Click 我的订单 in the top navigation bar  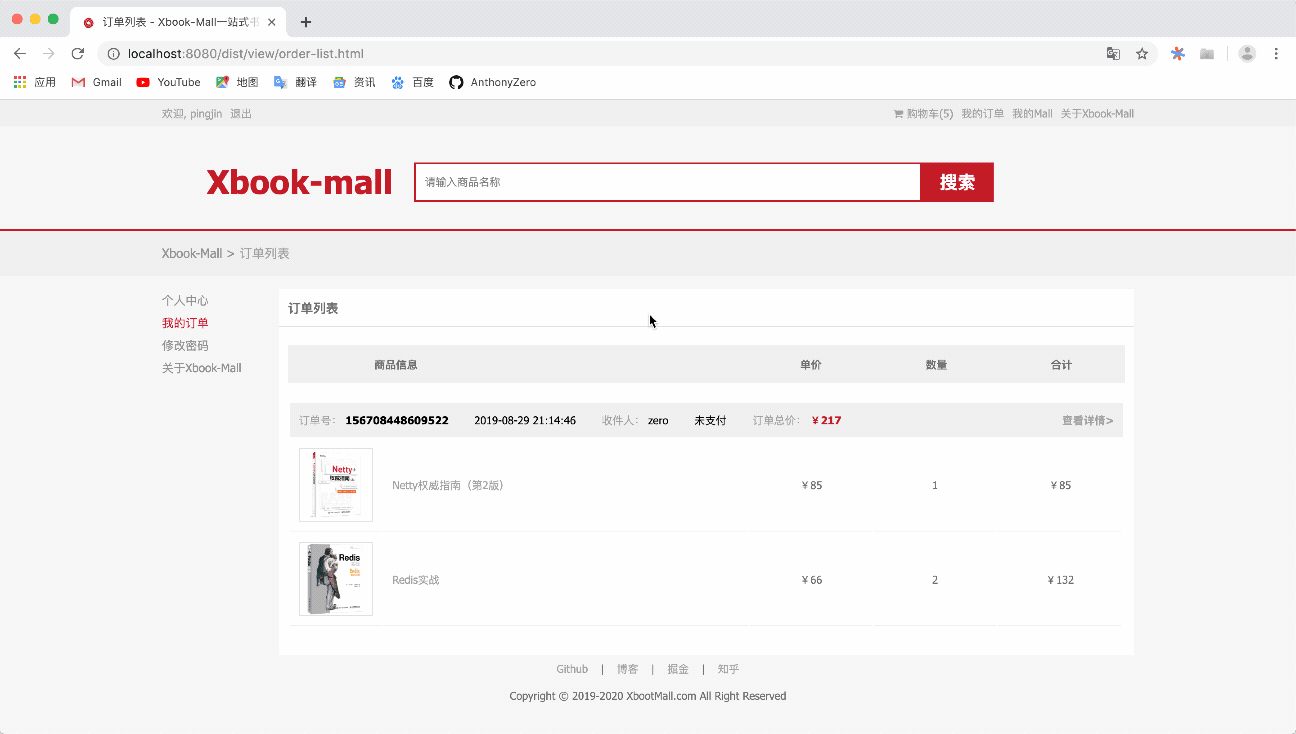982,114
